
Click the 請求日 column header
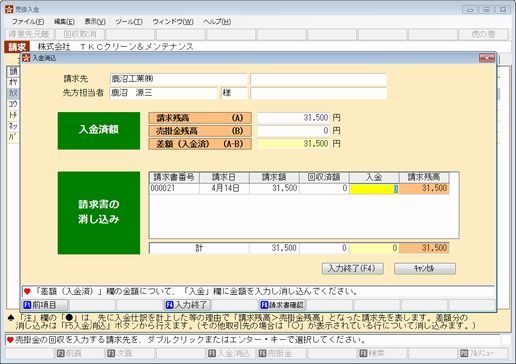[x=224, y=177]
